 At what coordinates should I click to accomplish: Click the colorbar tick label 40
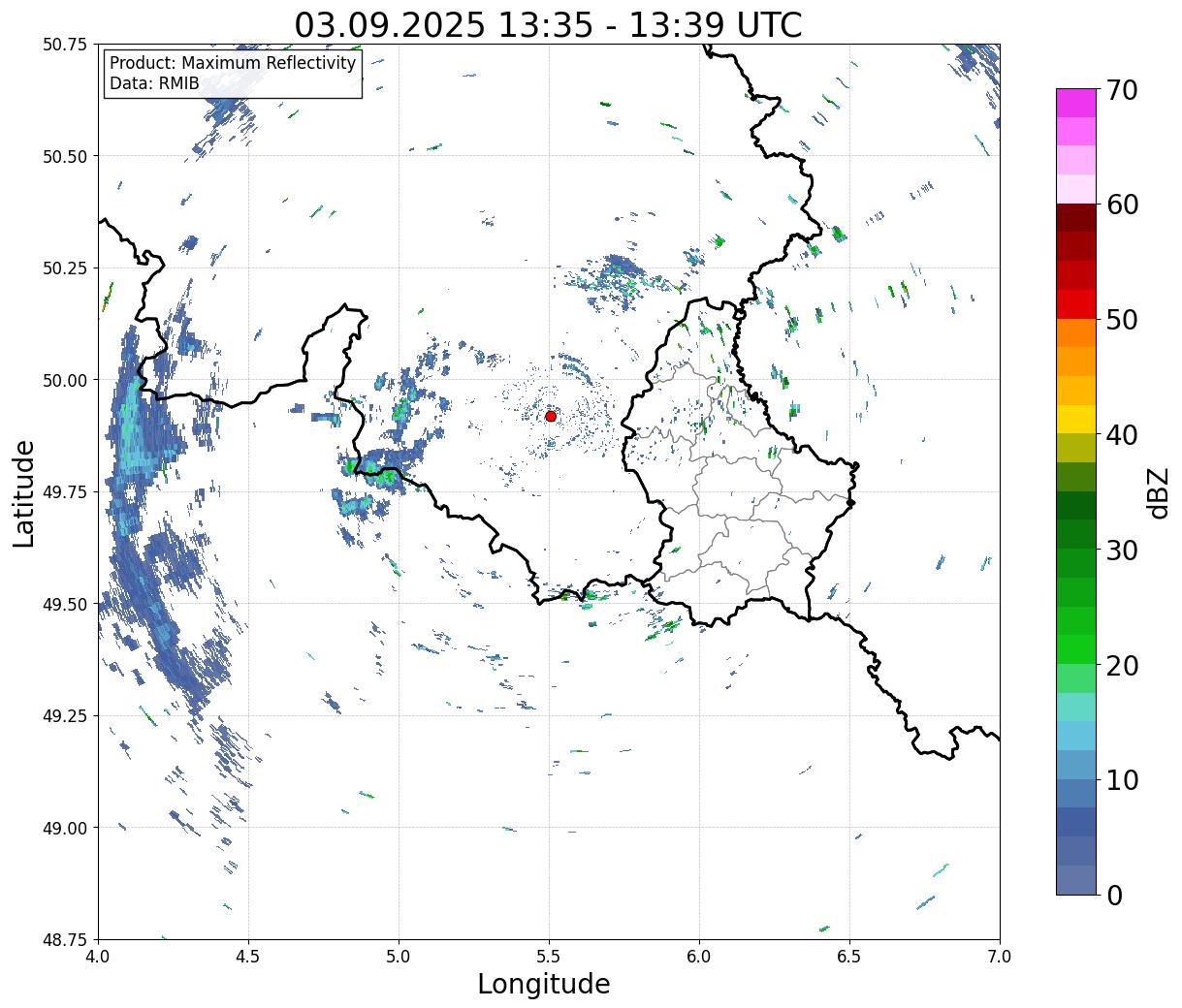(x=1121, y=434)
